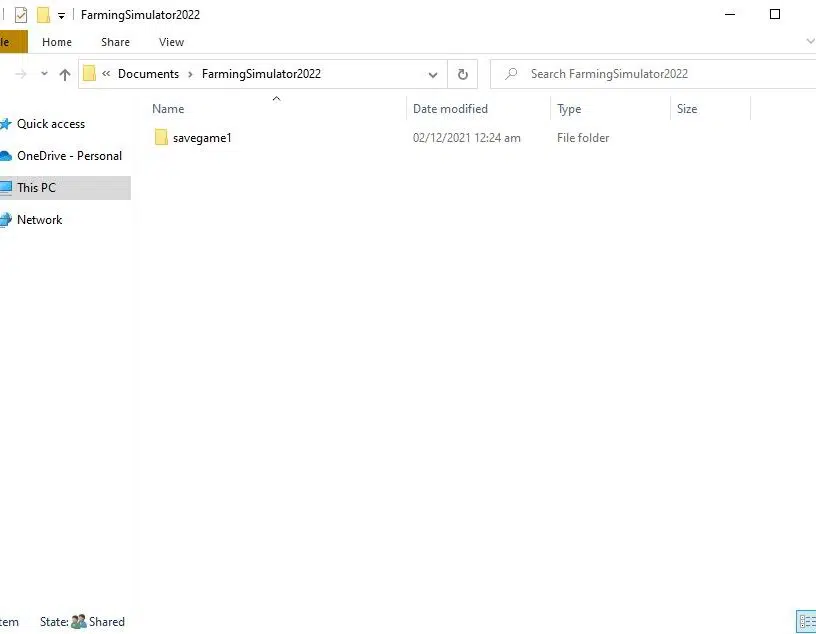Click the date 02/12/2021 12:24 am
816x634 pixels.
(466, 138)
